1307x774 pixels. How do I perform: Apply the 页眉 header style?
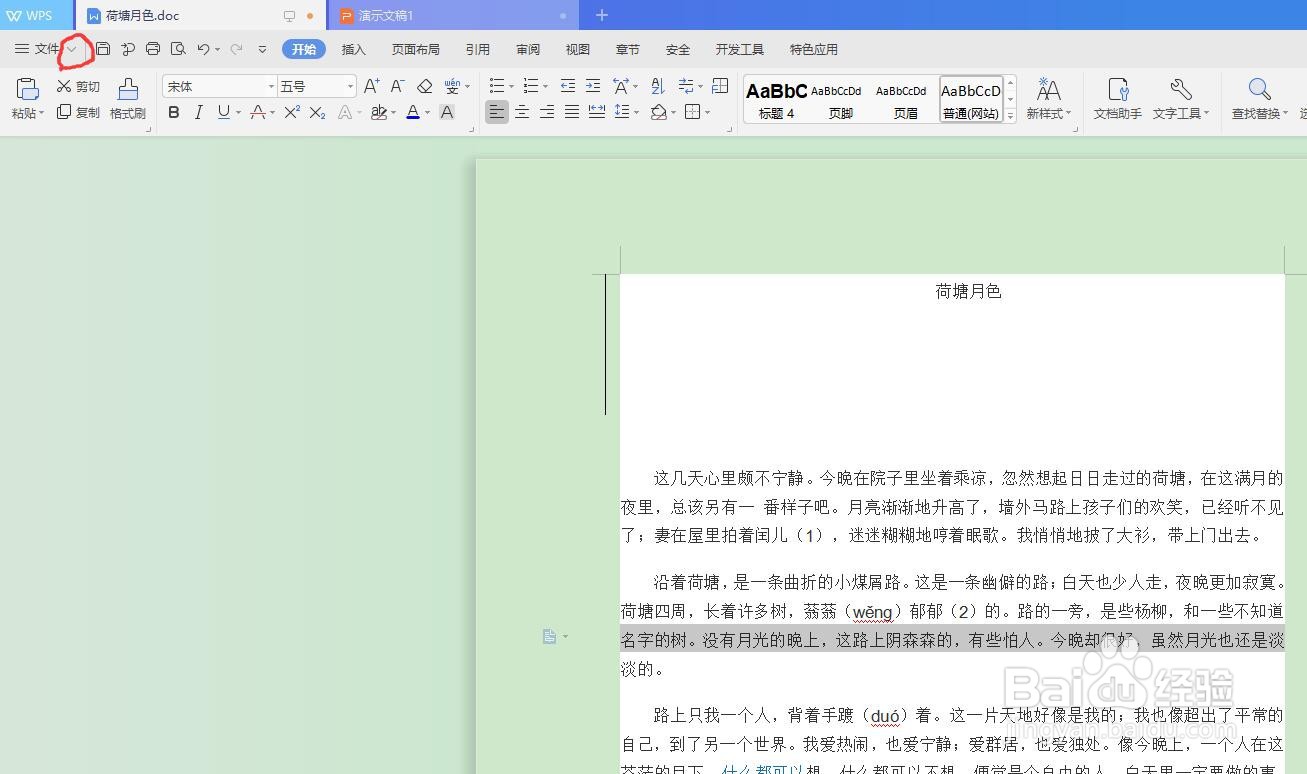906,99
